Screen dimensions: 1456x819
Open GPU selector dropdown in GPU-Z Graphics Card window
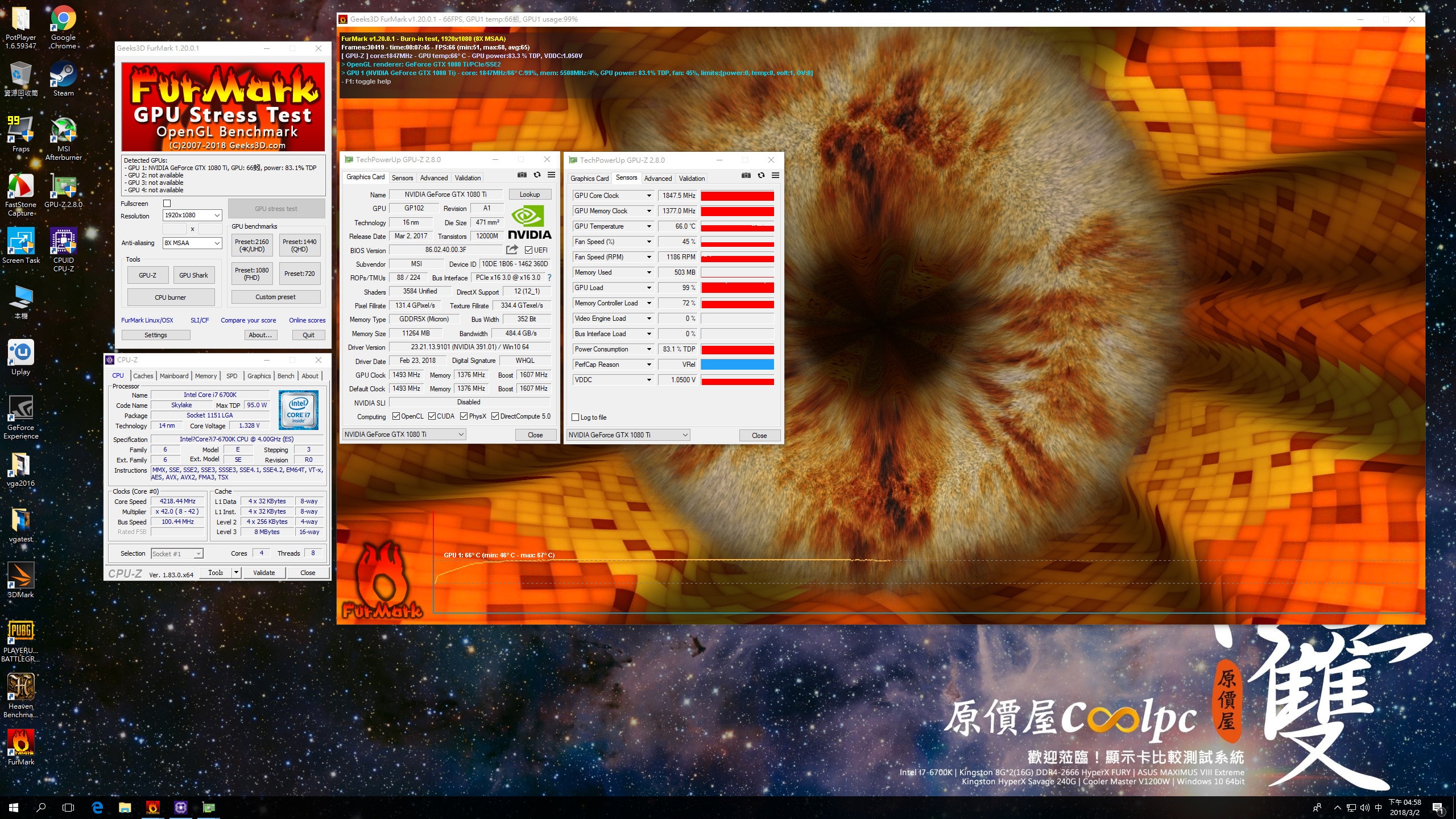pyautogui.click(x=404, y=435)
